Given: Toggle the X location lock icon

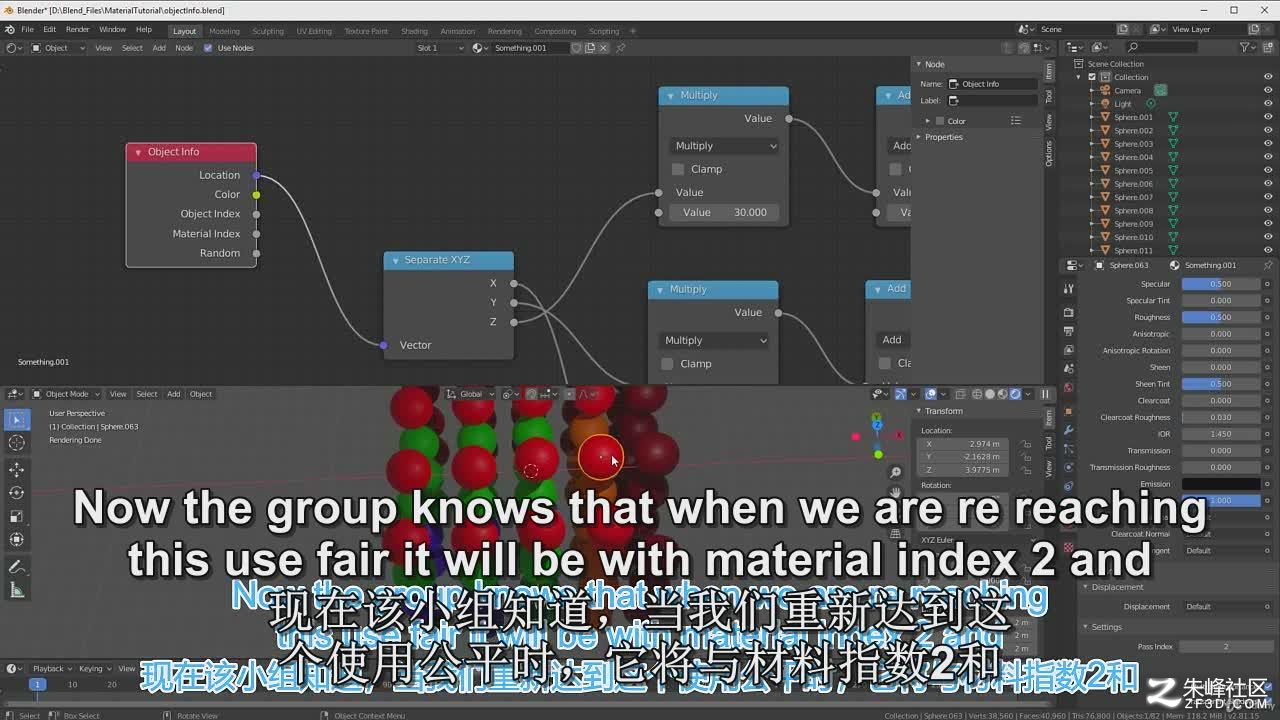Looking at the screenshot, I should [x=1026, y=444].
